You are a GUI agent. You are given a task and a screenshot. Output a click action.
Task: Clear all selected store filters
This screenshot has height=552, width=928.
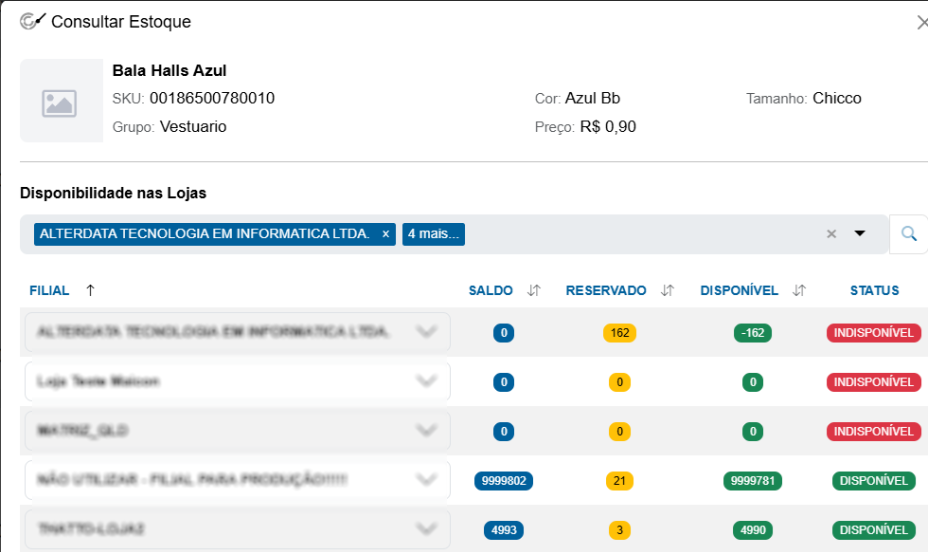tap(831, 234)
